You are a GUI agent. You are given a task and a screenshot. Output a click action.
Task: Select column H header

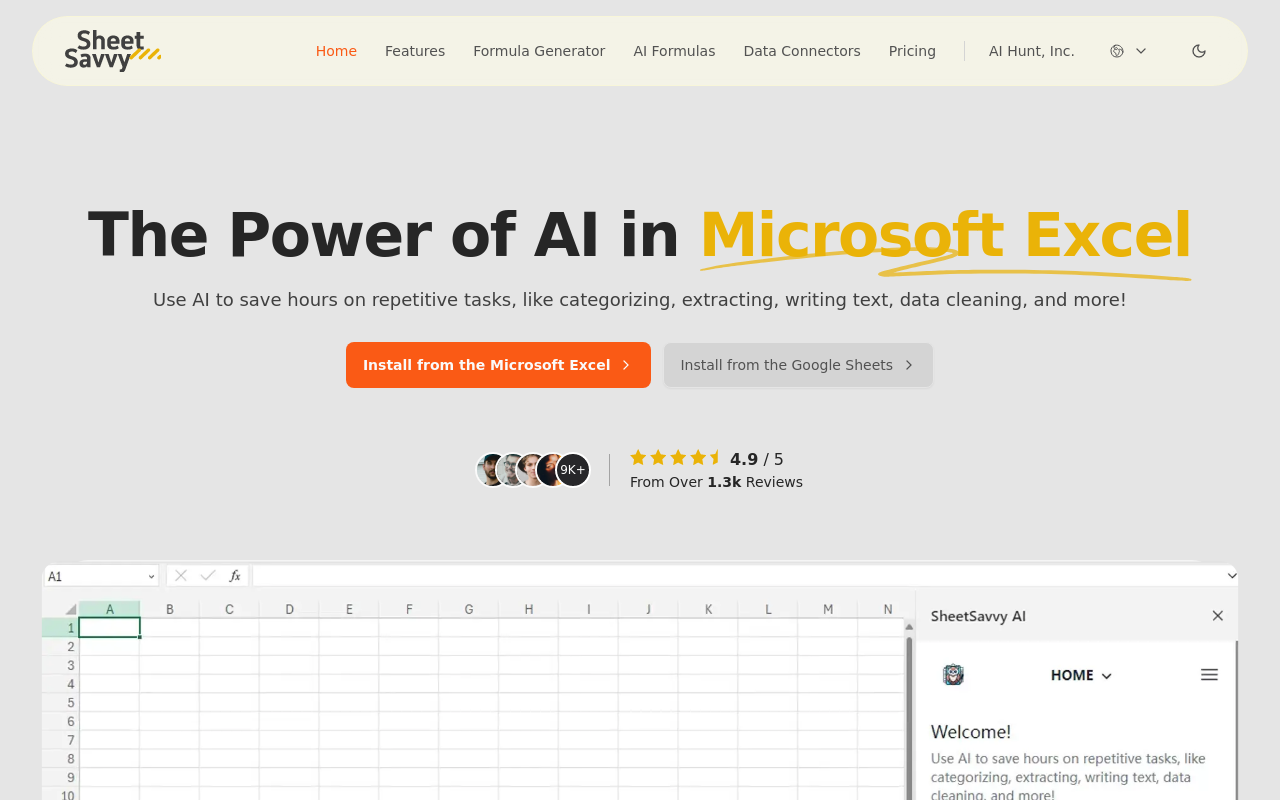coord(528,609)
